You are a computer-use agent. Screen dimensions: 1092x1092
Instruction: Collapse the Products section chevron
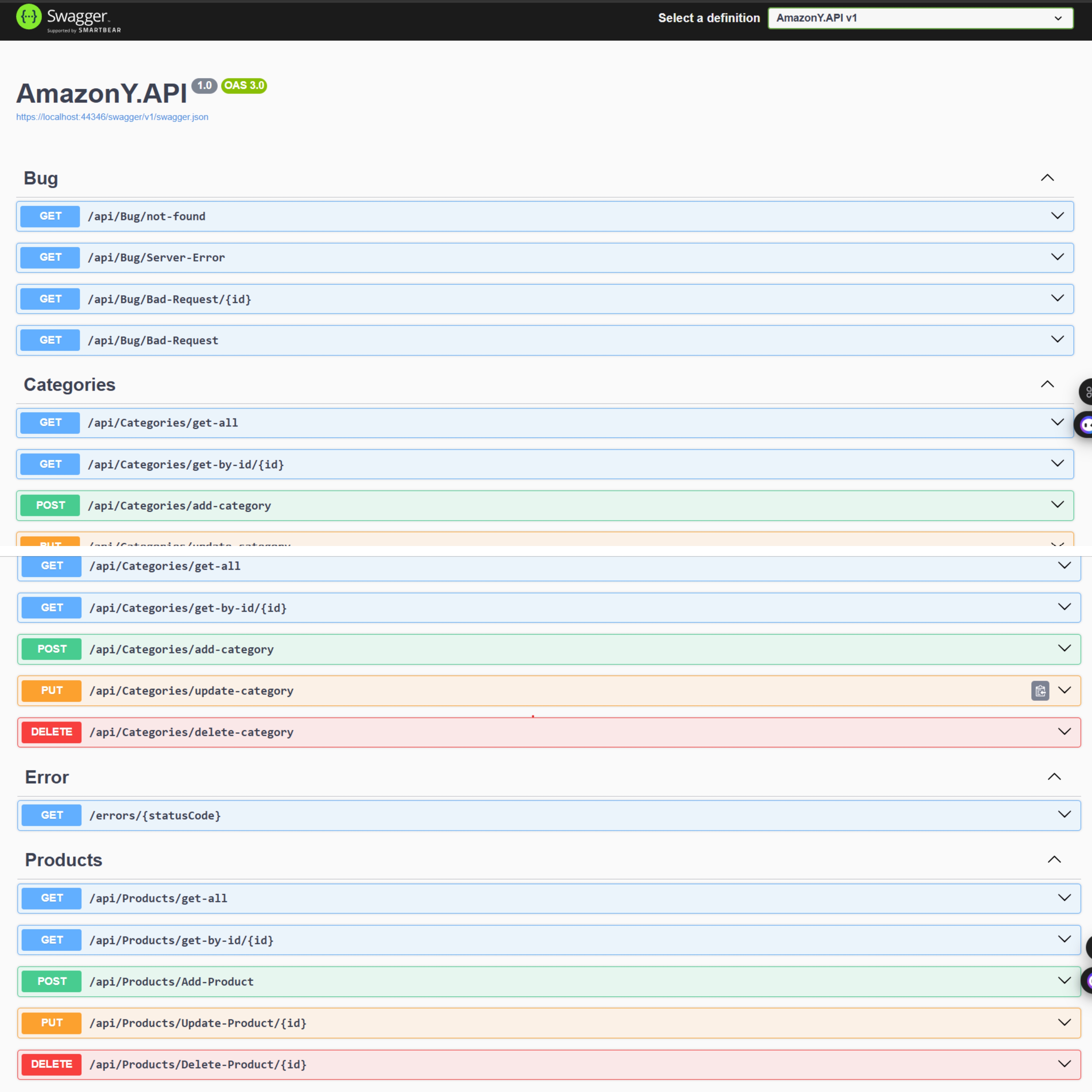click(x=1054, y=859)
